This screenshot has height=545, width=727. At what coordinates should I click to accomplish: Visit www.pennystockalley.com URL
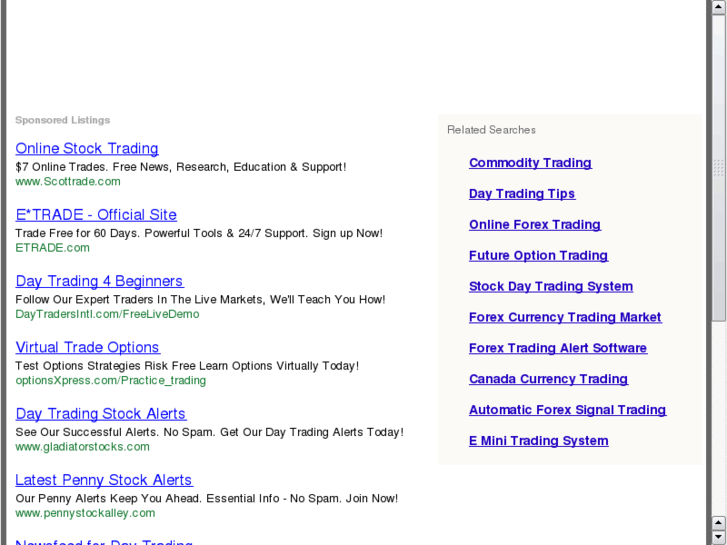coord(85,513)
